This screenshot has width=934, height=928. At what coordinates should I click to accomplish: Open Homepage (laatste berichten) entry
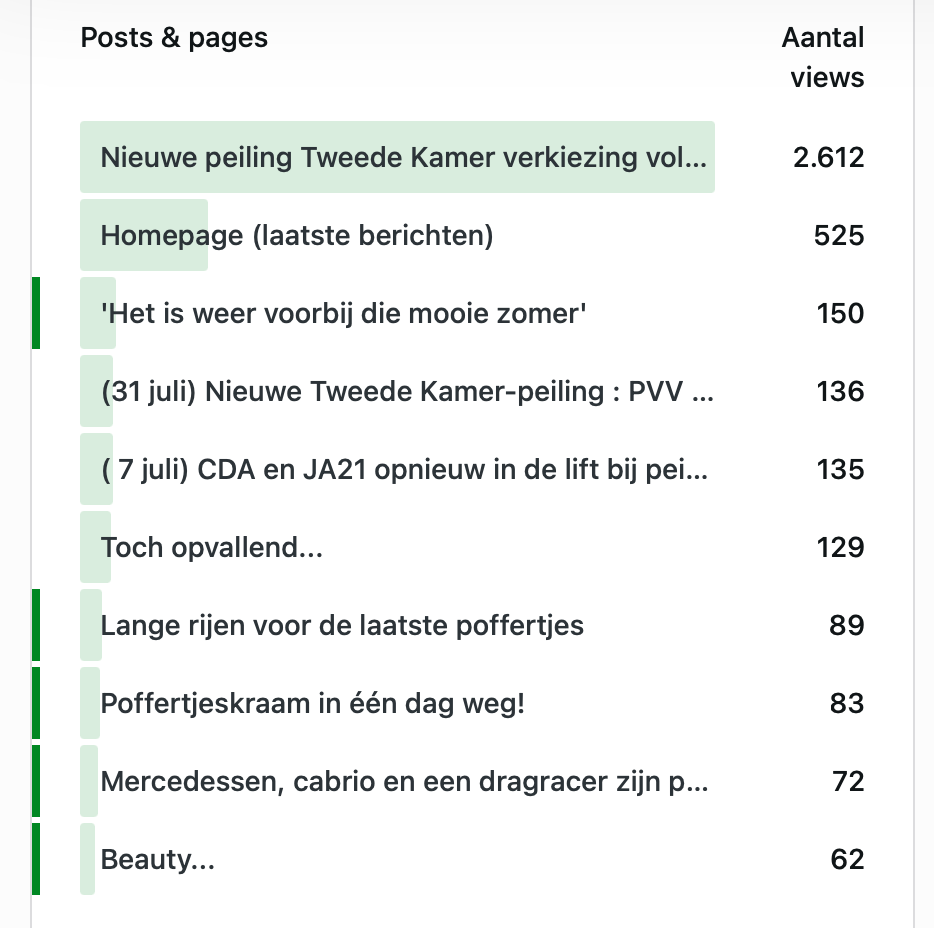coord(297,236)
